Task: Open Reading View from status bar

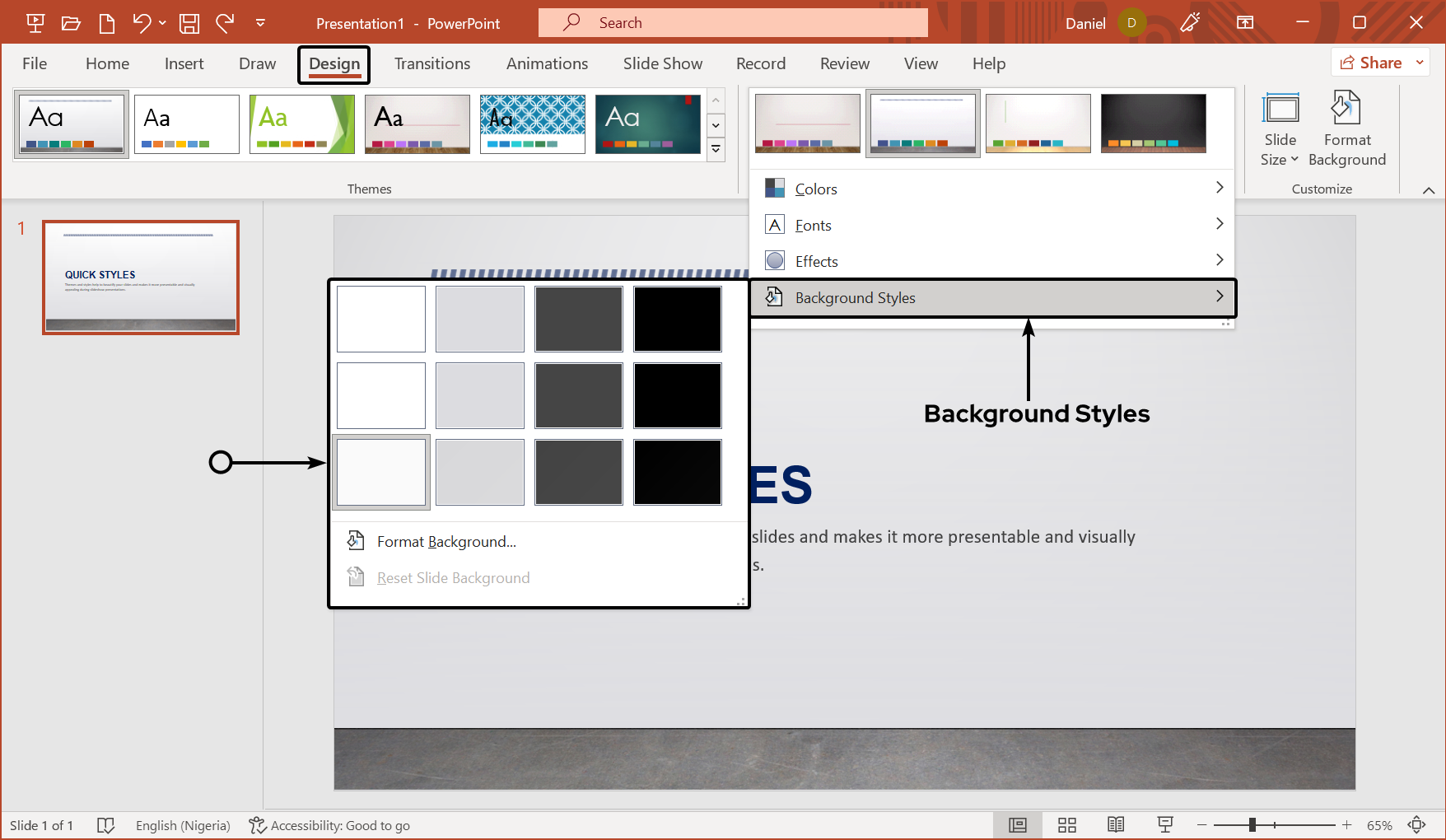Action: tap(1116, 825)
